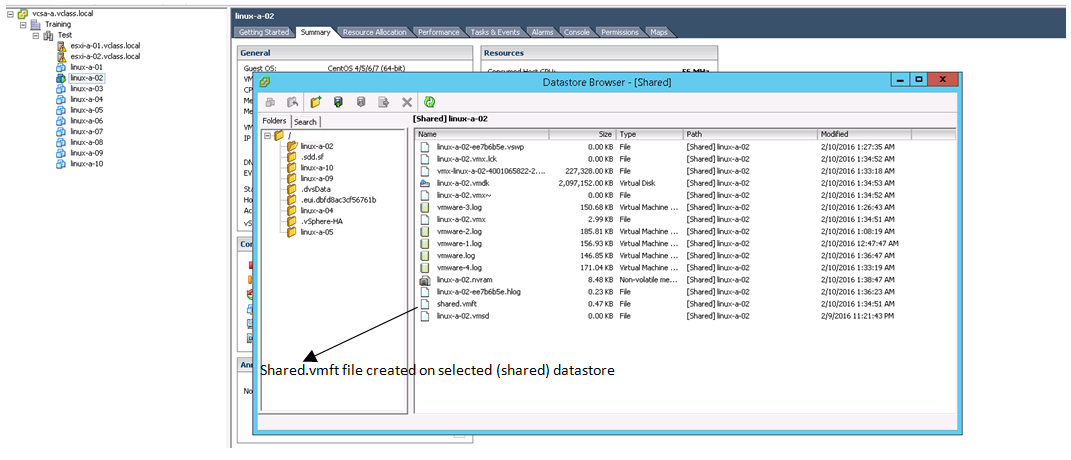Select the Summary tab
Viewport: 1071px width, 460px height.
tap(317, 32)
